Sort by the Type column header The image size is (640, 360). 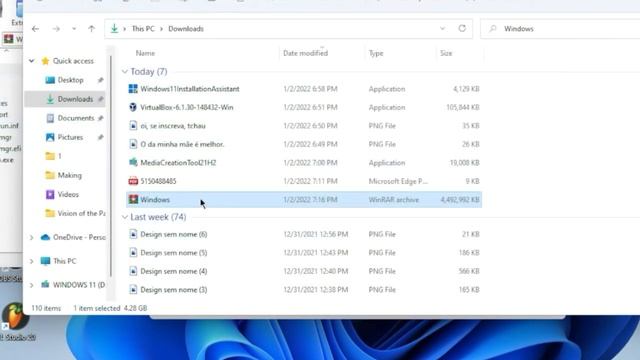376,53
